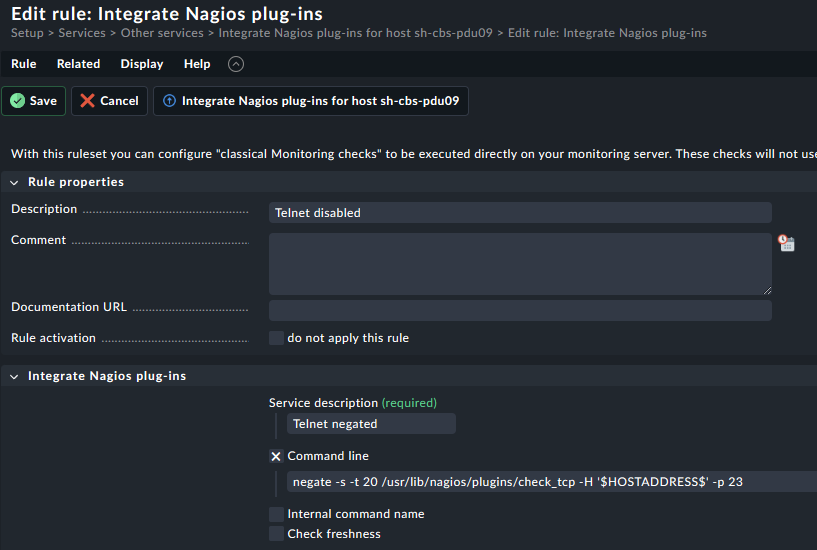Click the ruleset help text about classical Monitoring checks
The height and width of the screenshot is (550, 817).
[x=414, y=154]
